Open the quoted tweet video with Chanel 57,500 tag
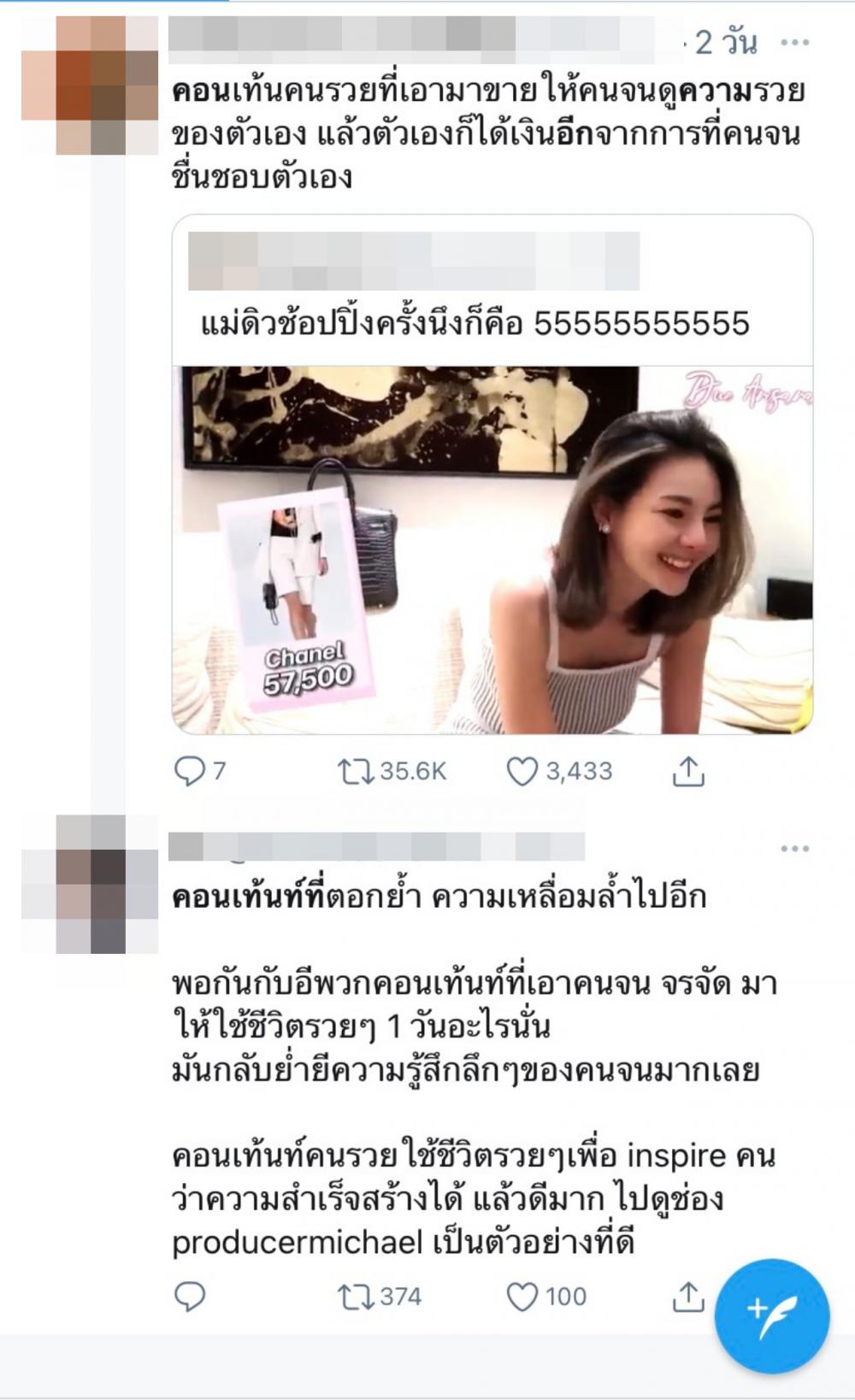The height and width of the screenshot is (1400, 855). point(492,550)
